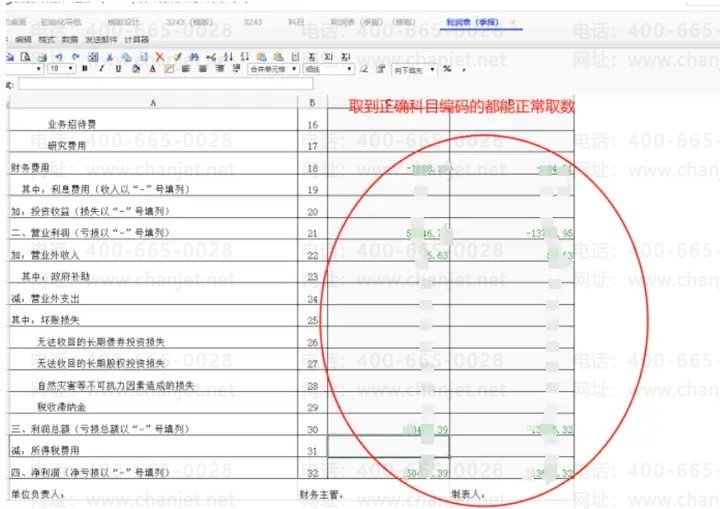Click the paste icon

click(x=143, y=57)
